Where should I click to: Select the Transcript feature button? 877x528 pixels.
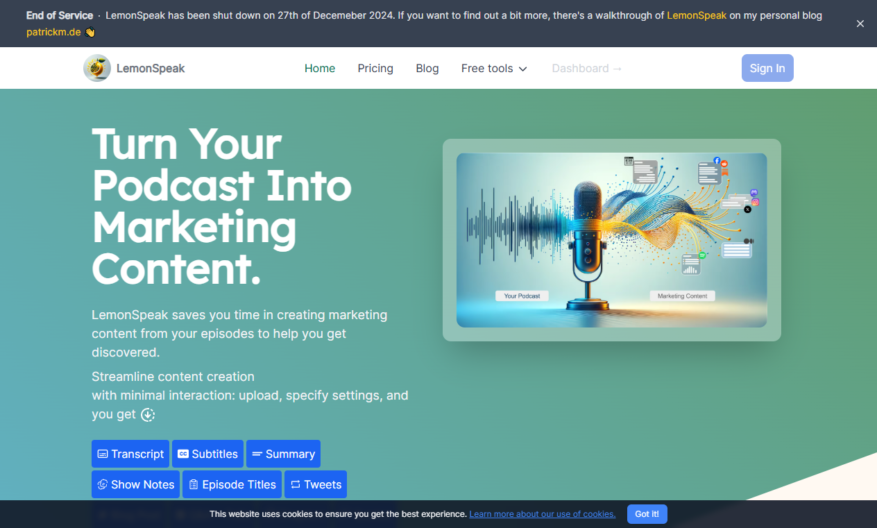(x=130, y=454)
